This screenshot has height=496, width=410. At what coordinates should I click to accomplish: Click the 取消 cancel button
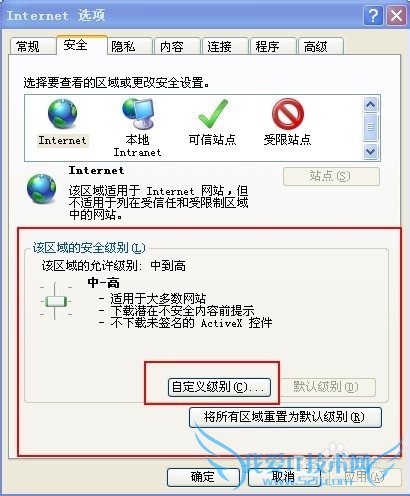coord(284,477)
